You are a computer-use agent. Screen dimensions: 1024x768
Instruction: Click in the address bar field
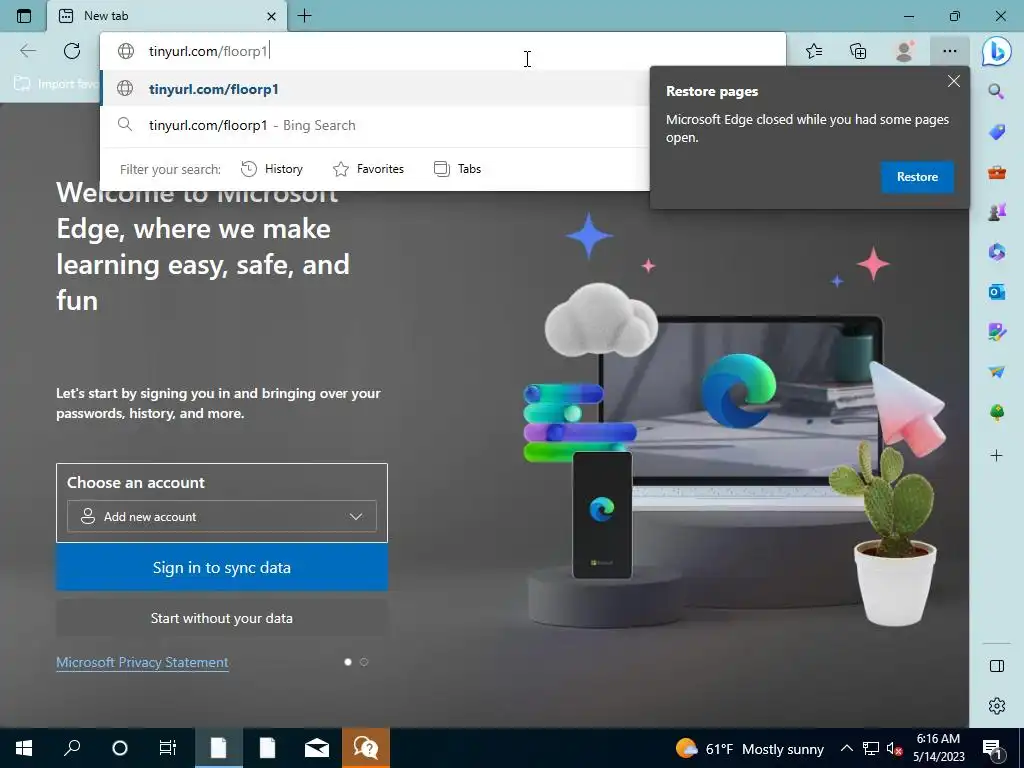[x=443, y=51]
